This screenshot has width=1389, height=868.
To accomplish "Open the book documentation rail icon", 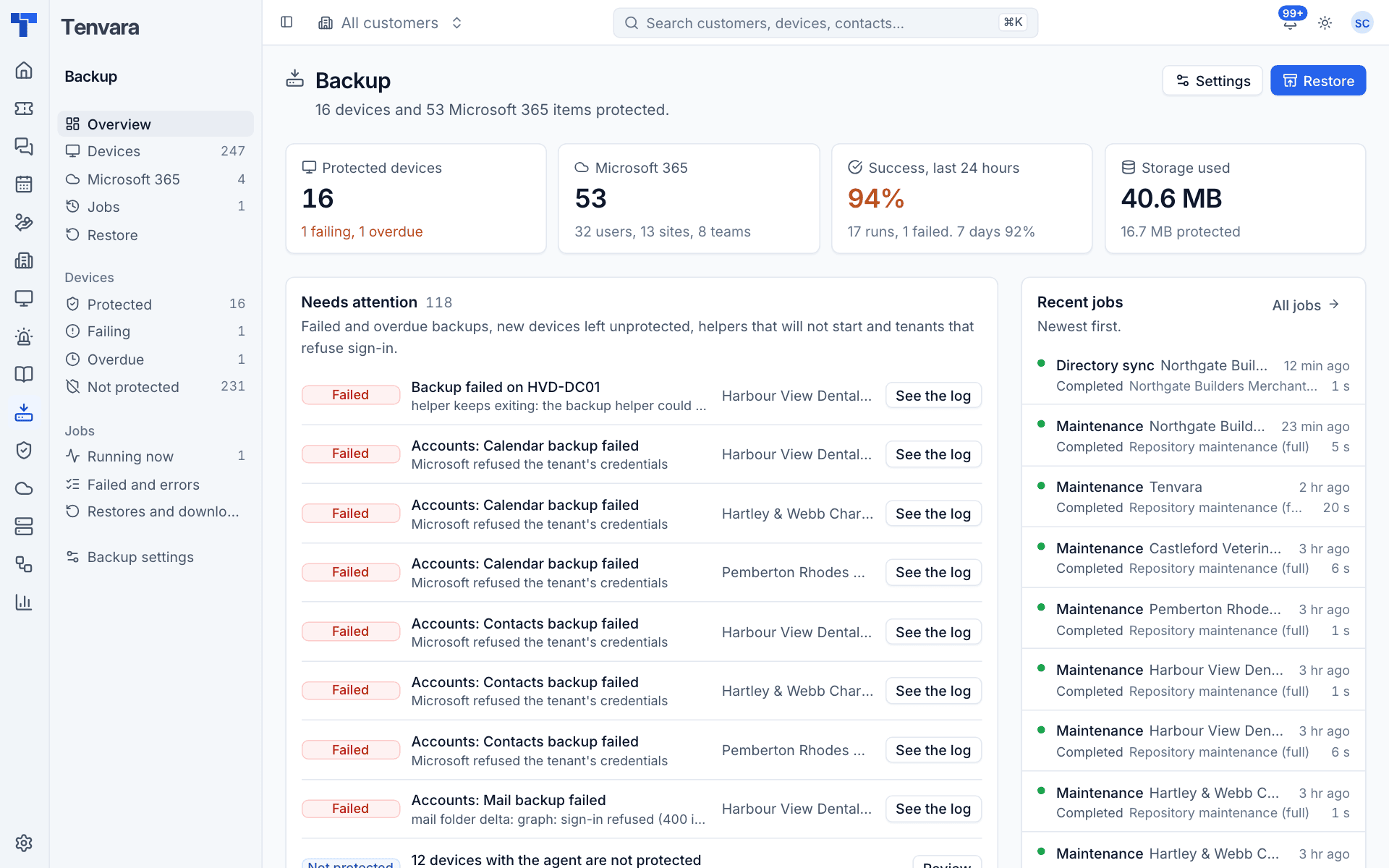I will pyautogui.click(x=24, y=374).
